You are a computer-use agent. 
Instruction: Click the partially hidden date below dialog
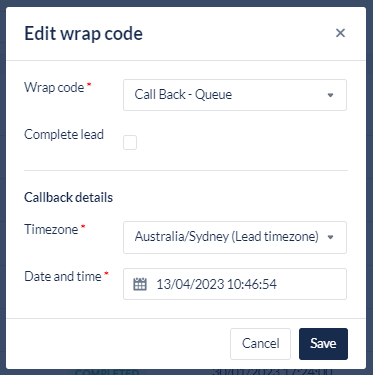273,372
